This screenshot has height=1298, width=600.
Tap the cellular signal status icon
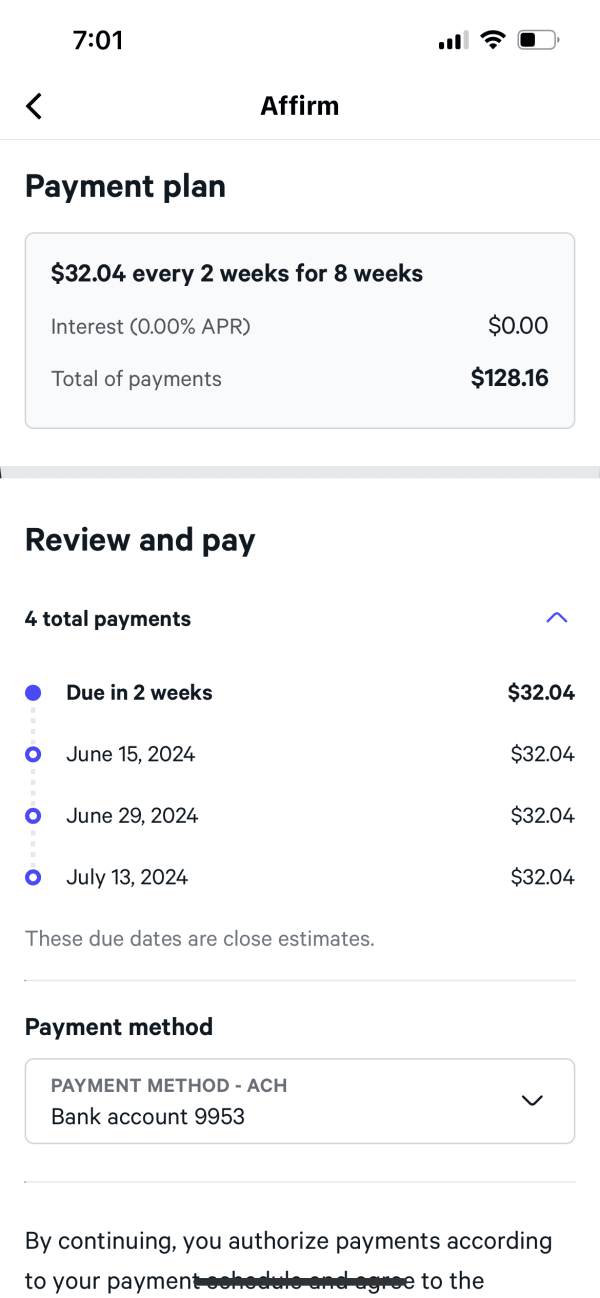tap(453, 41)
